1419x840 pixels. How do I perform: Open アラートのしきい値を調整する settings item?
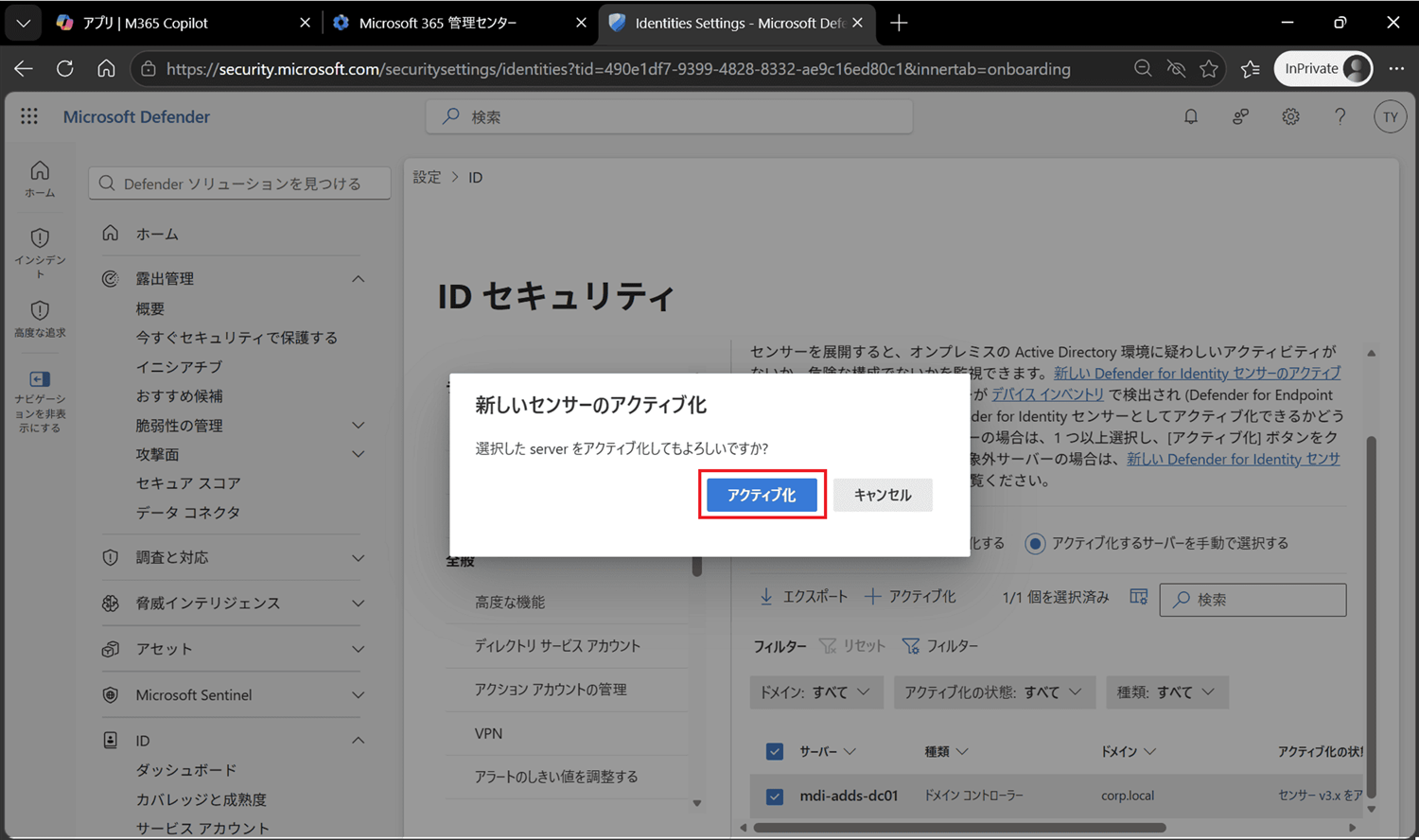pyautogui.click(x=556, y=777)
